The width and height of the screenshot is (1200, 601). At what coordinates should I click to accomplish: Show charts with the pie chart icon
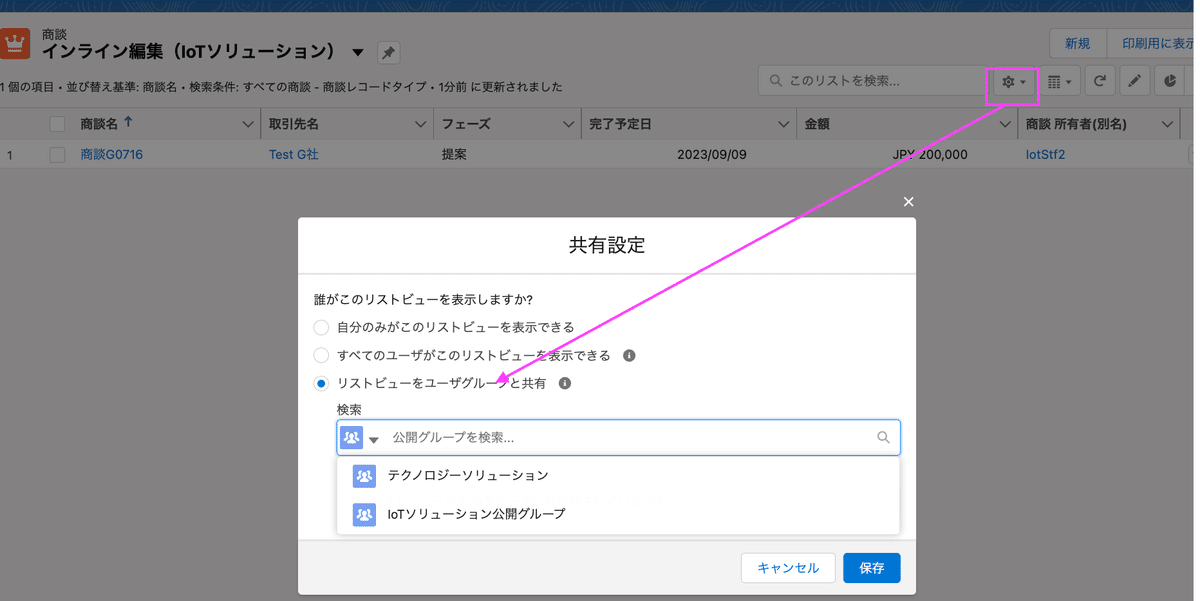pos(1168,82)
